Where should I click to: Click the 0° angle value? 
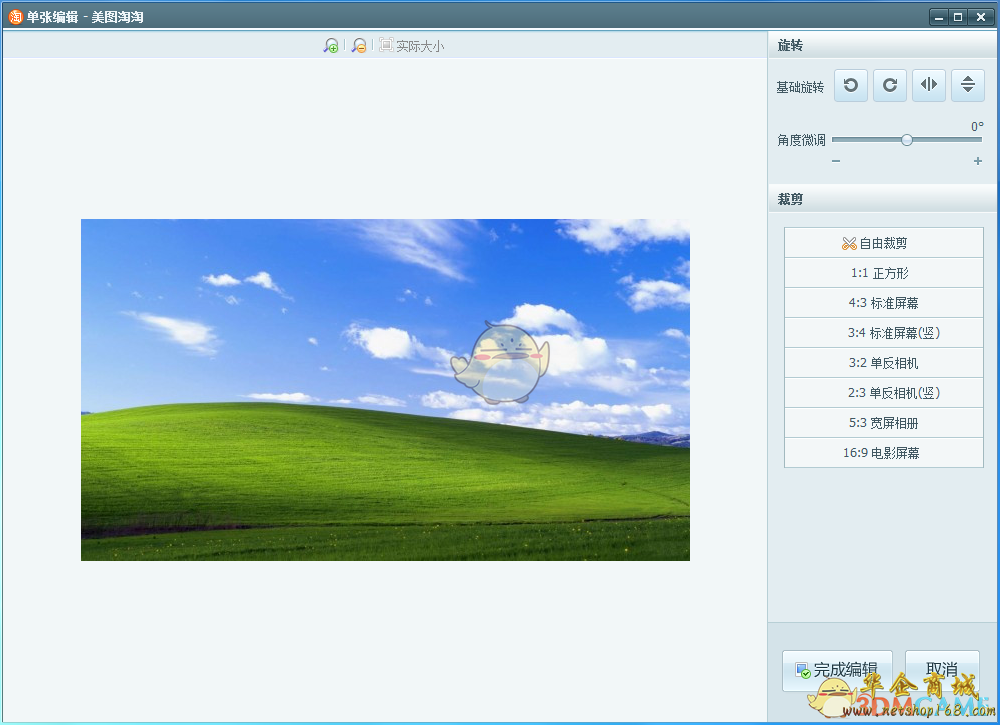pyautogui.click(x=977, y=126)
